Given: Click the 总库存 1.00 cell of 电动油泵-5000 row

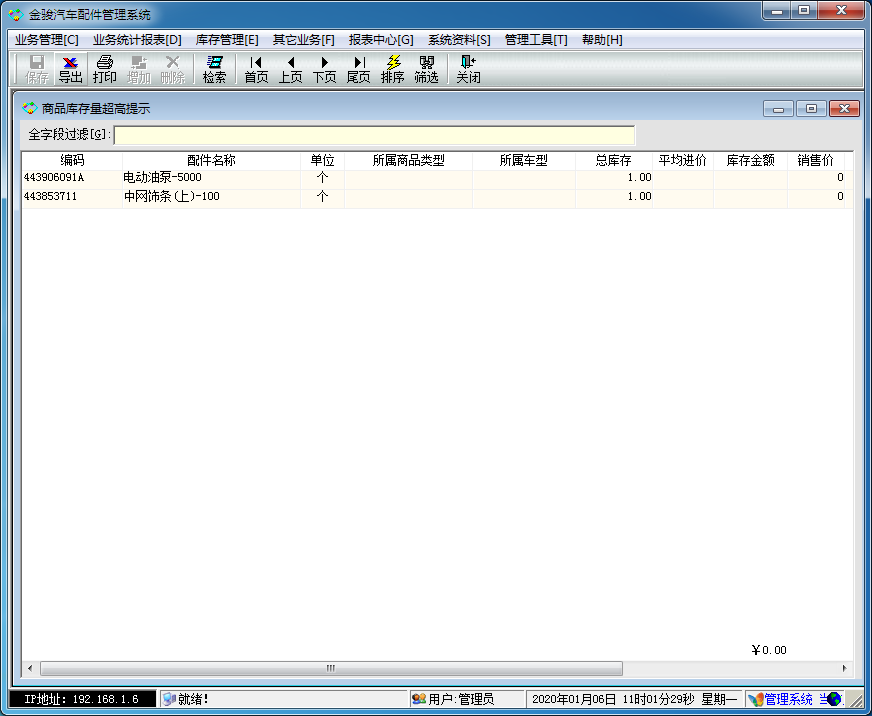Looking at the screenshot, I should (x=613, y=177).
